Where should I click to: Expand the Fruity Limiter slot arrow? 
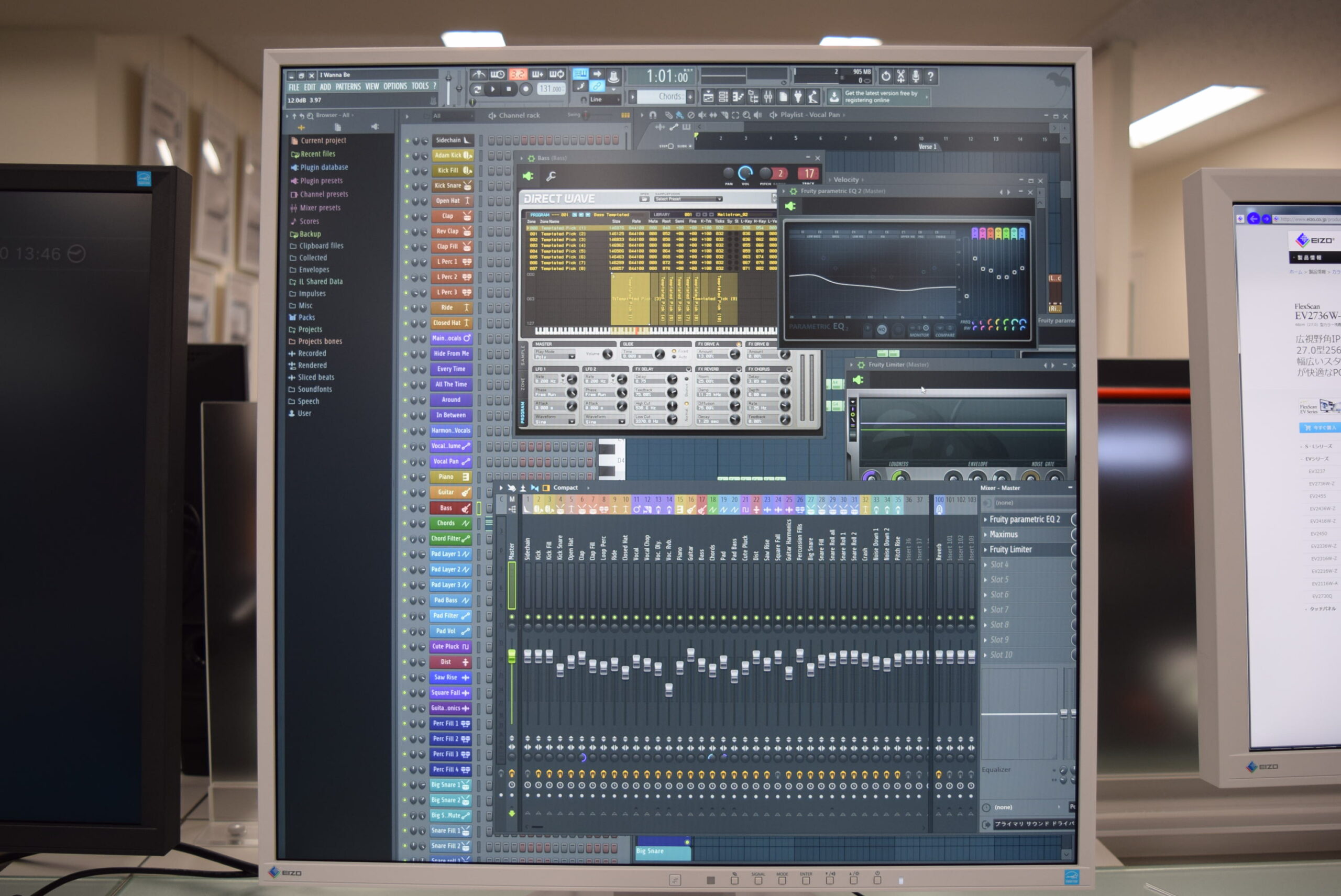pos(985,549)
